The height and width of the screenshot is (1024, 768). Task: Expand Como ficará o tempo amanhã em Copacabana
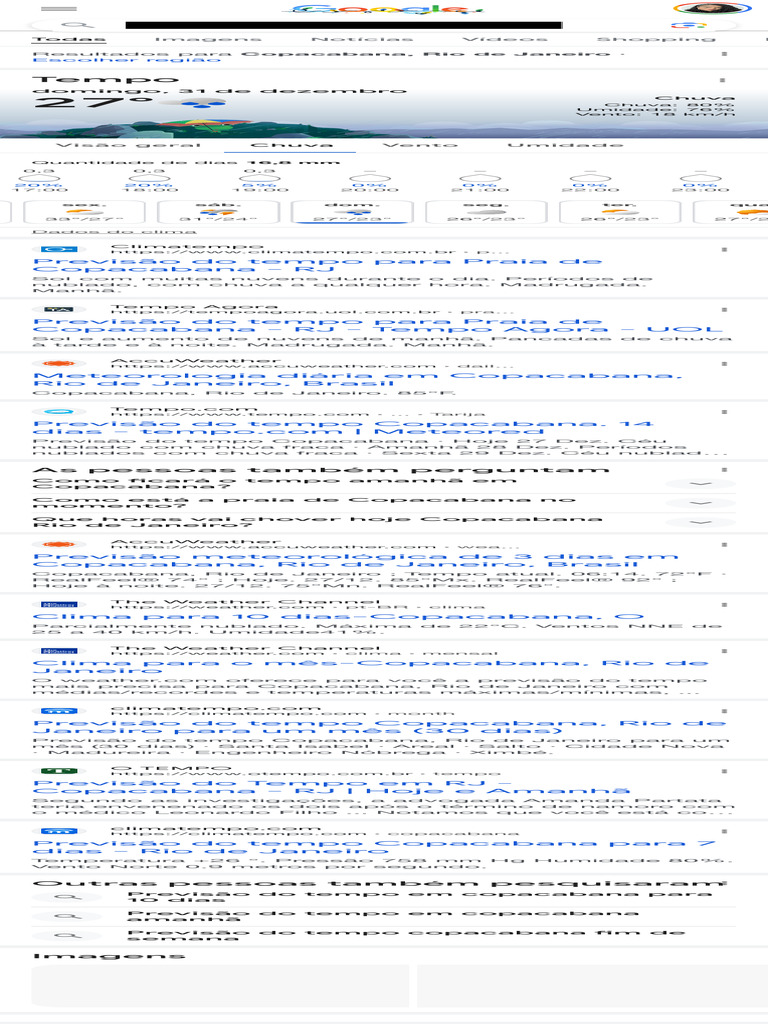pos(384,483)
